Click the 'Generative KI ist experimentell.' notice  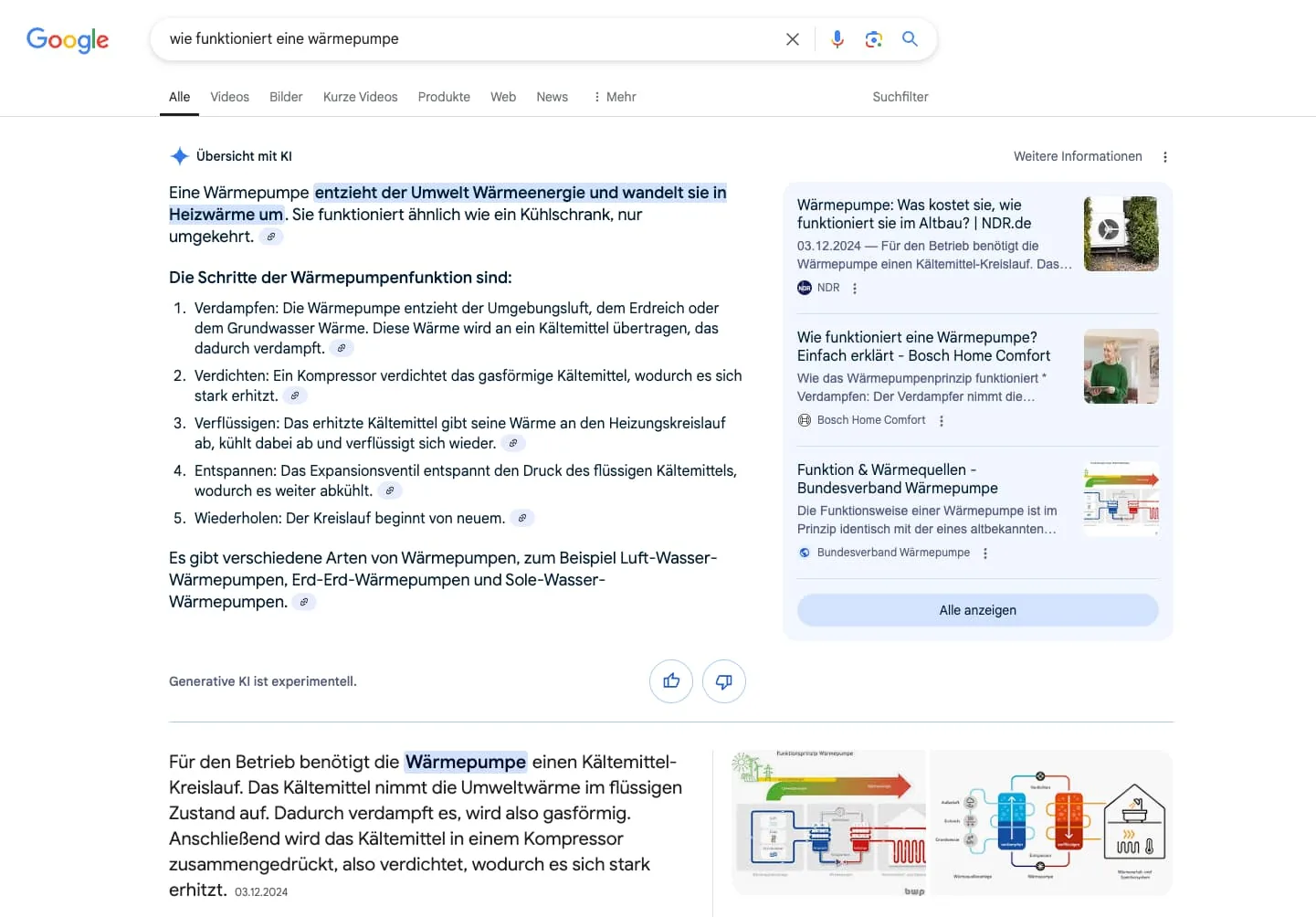(263, 681)
